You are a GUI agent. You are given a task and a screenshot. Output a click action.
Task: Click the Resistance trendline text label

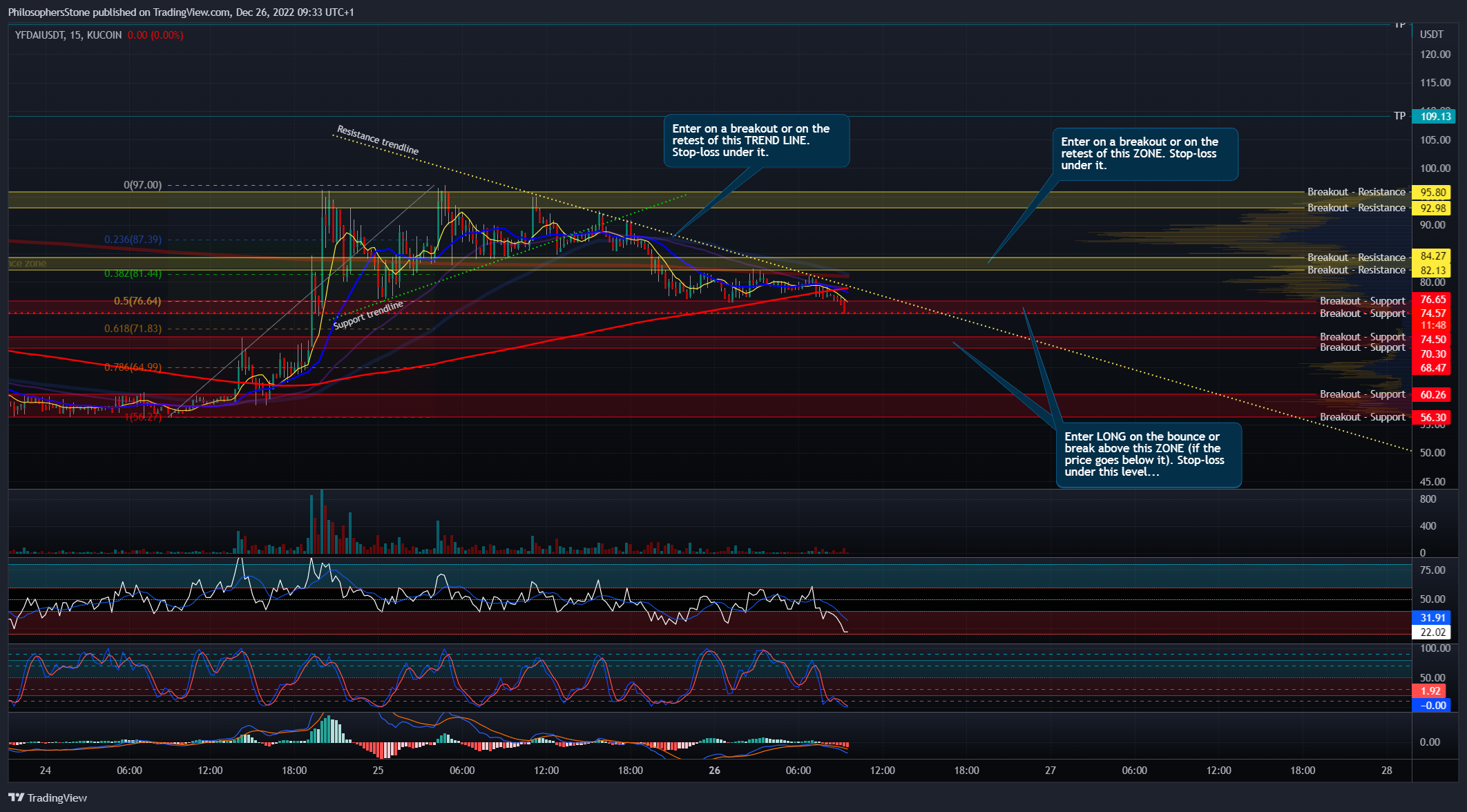(378, 140)
